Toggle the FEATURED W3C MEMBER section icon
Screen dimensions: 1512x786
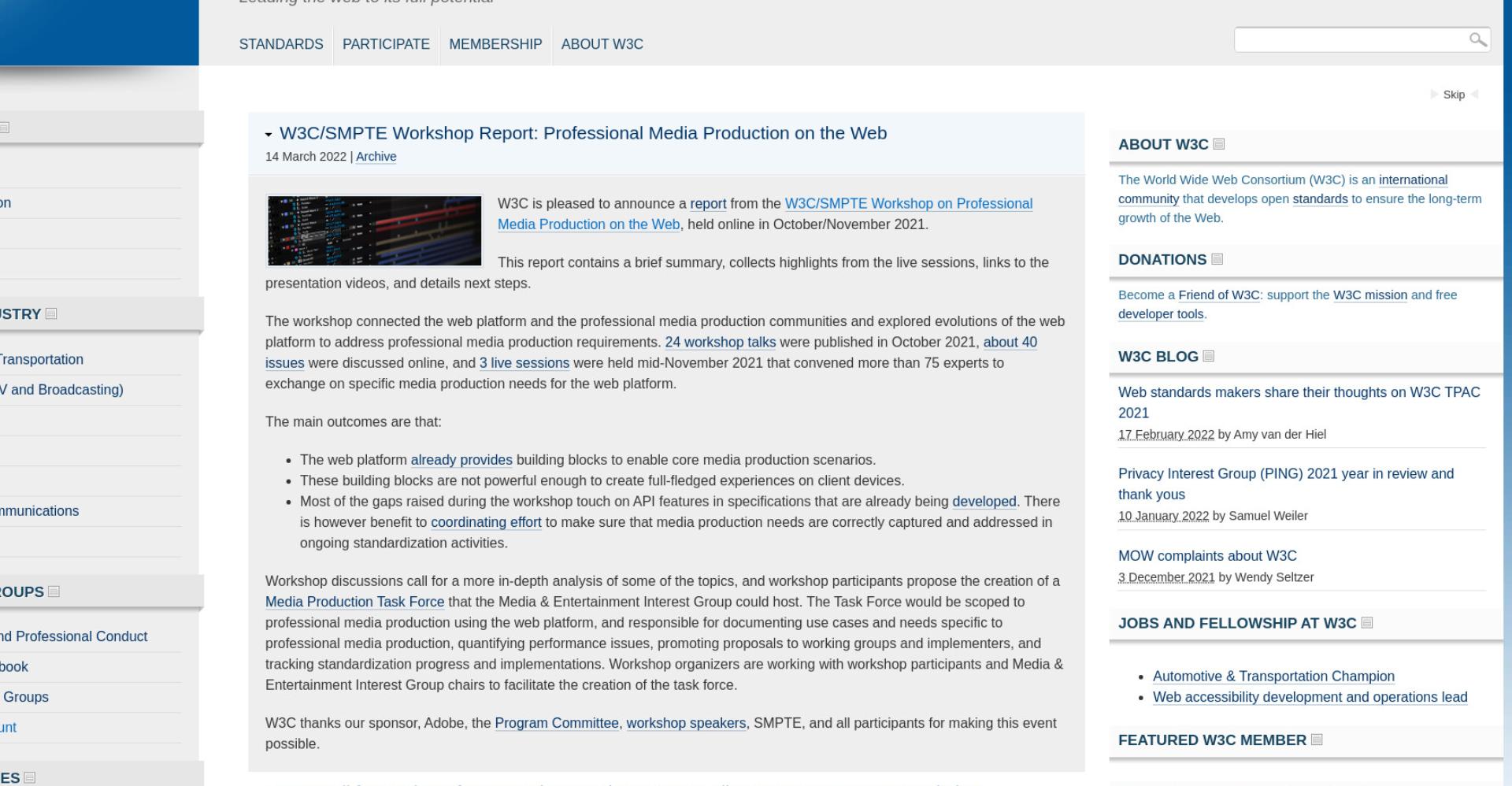click(1317, 740)
